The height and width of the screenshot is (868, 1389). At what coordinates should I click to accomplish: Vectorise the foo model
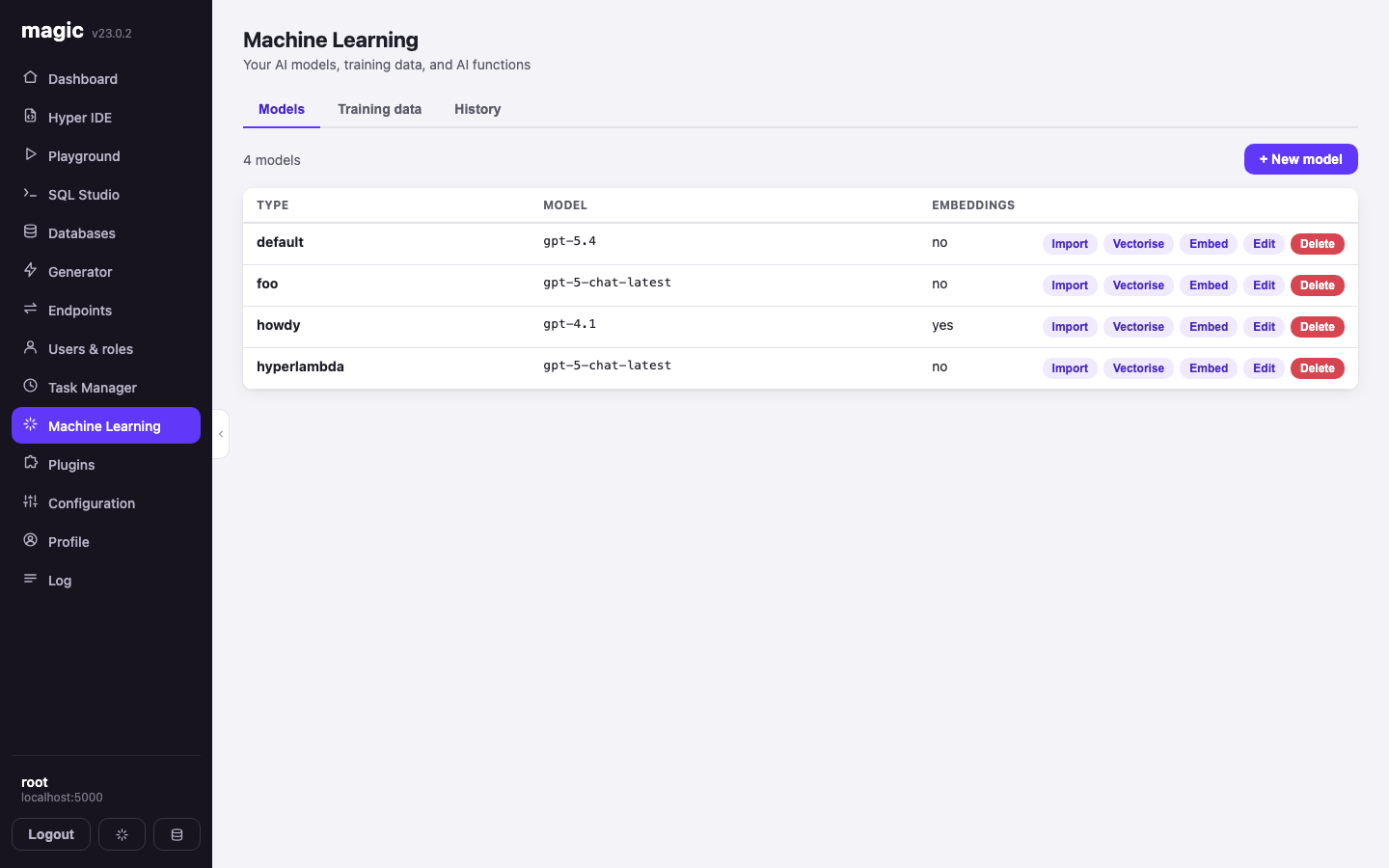(1138, 285)
